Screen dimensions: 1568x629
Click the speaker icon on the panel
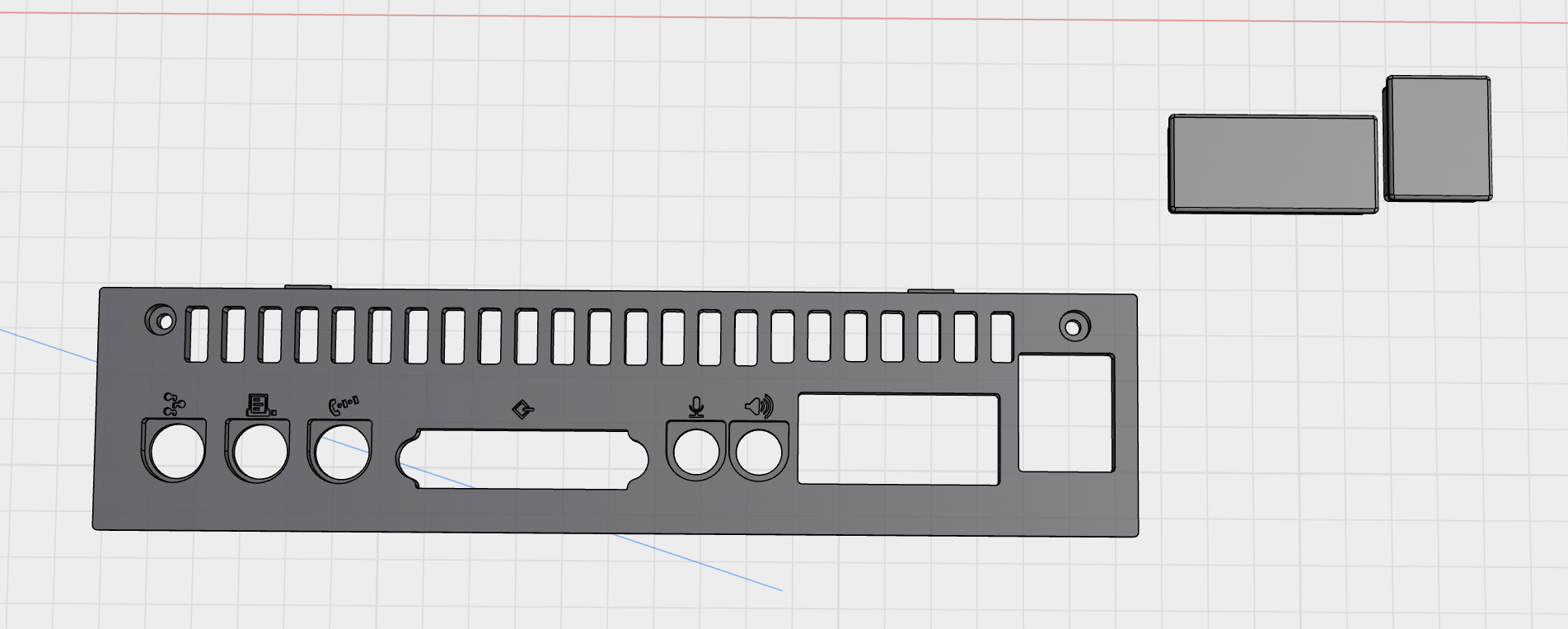(759, 406)
